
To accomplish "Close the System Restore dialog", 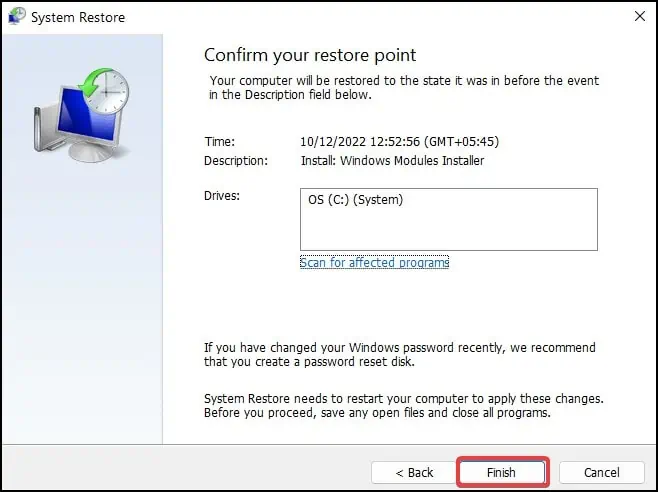I will click(639, 17).
